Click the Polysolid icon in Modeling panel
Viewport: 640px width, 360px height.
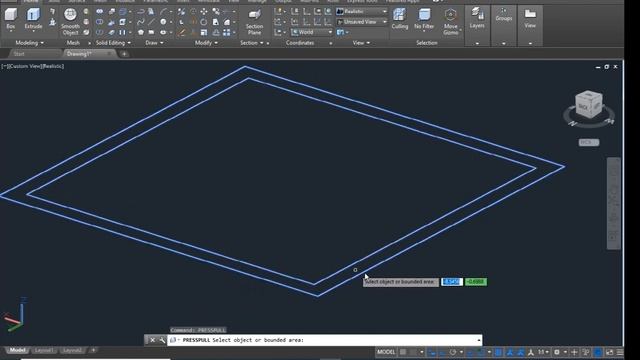click(52, 11)
